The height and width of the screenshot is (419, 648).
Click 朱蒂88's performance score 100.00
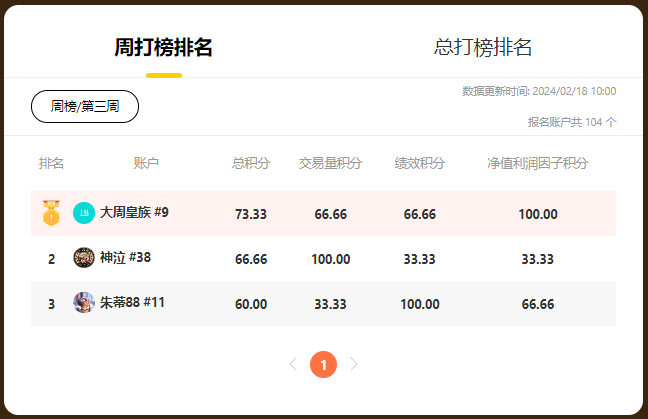click(420, 304)
